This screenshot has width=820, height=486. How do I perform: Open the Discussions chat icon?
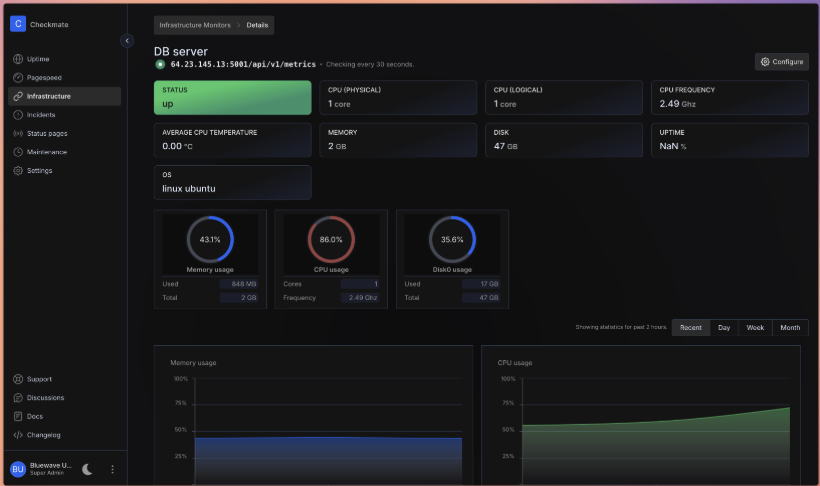(18, 398)
